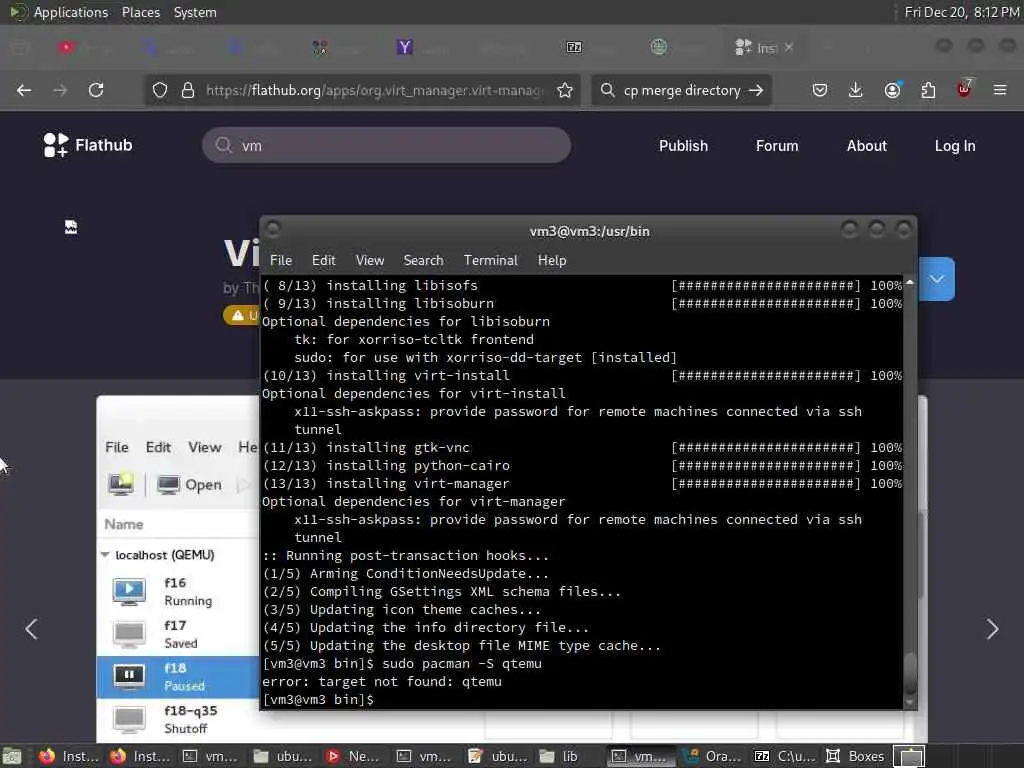Open the Terminal menu in the terminal window

(x=490, y=260)
